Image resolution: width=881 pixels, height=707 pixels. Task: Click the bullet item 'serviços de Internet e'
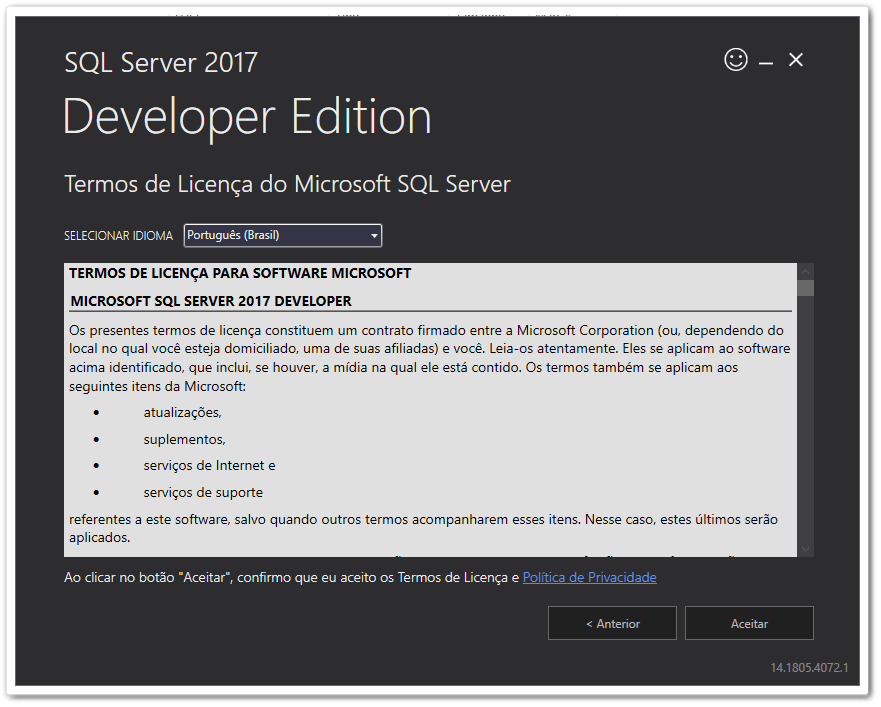tap(210, 465)
